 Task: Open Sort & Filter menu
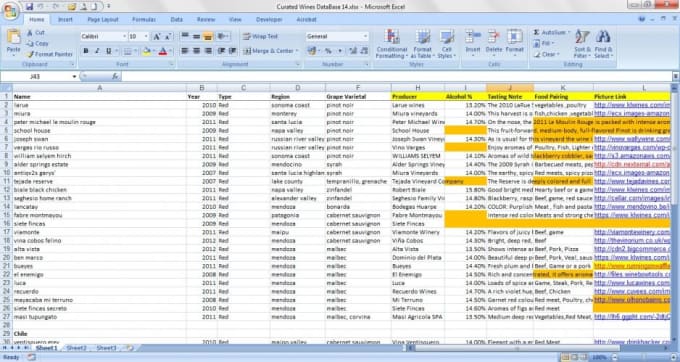[582, 44]
